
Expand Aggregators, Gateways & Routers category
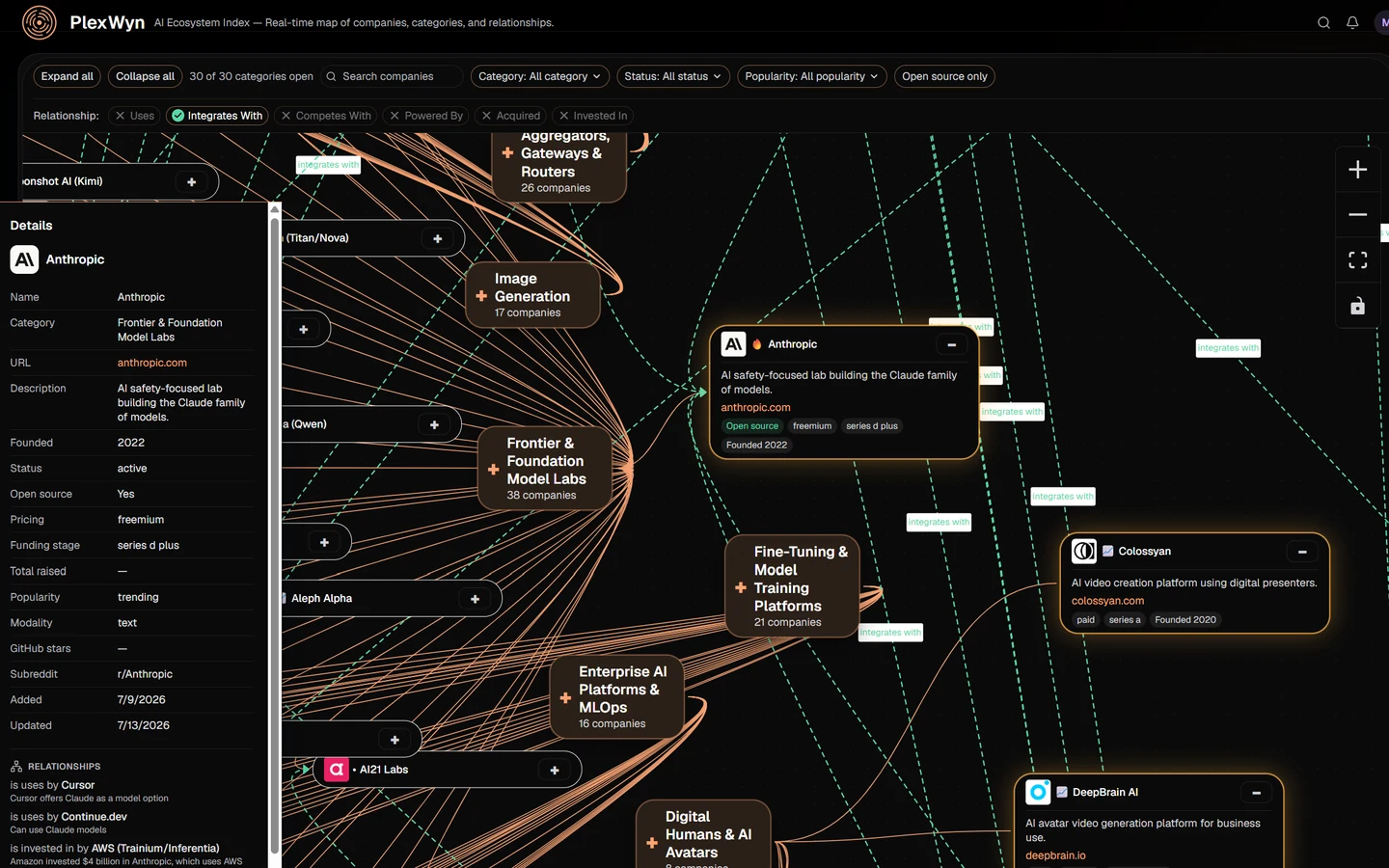(x=507, y=152)
